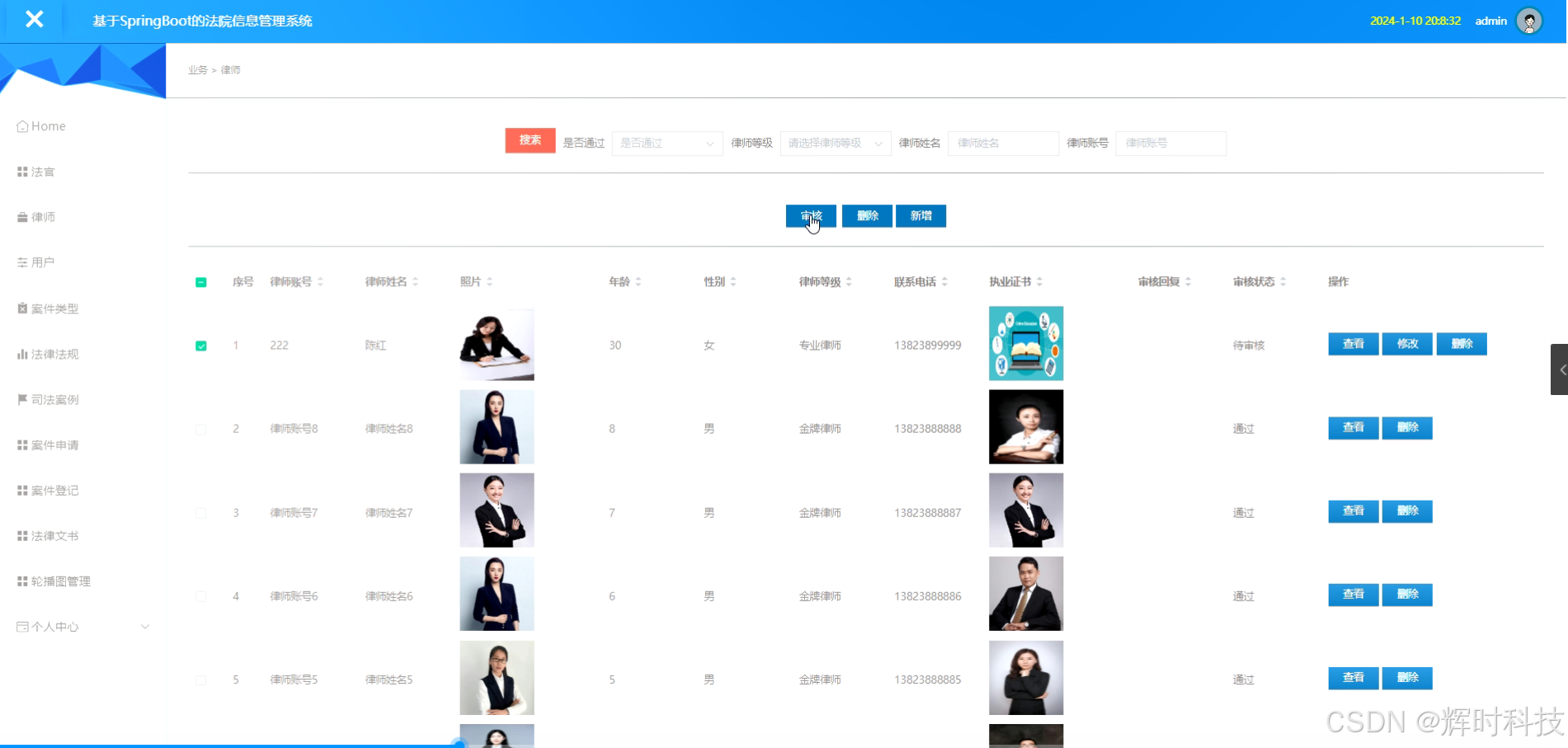Sort by the 审核状态 column
This screenshot has height=748, width=1568.
[x=1282, y=282]
